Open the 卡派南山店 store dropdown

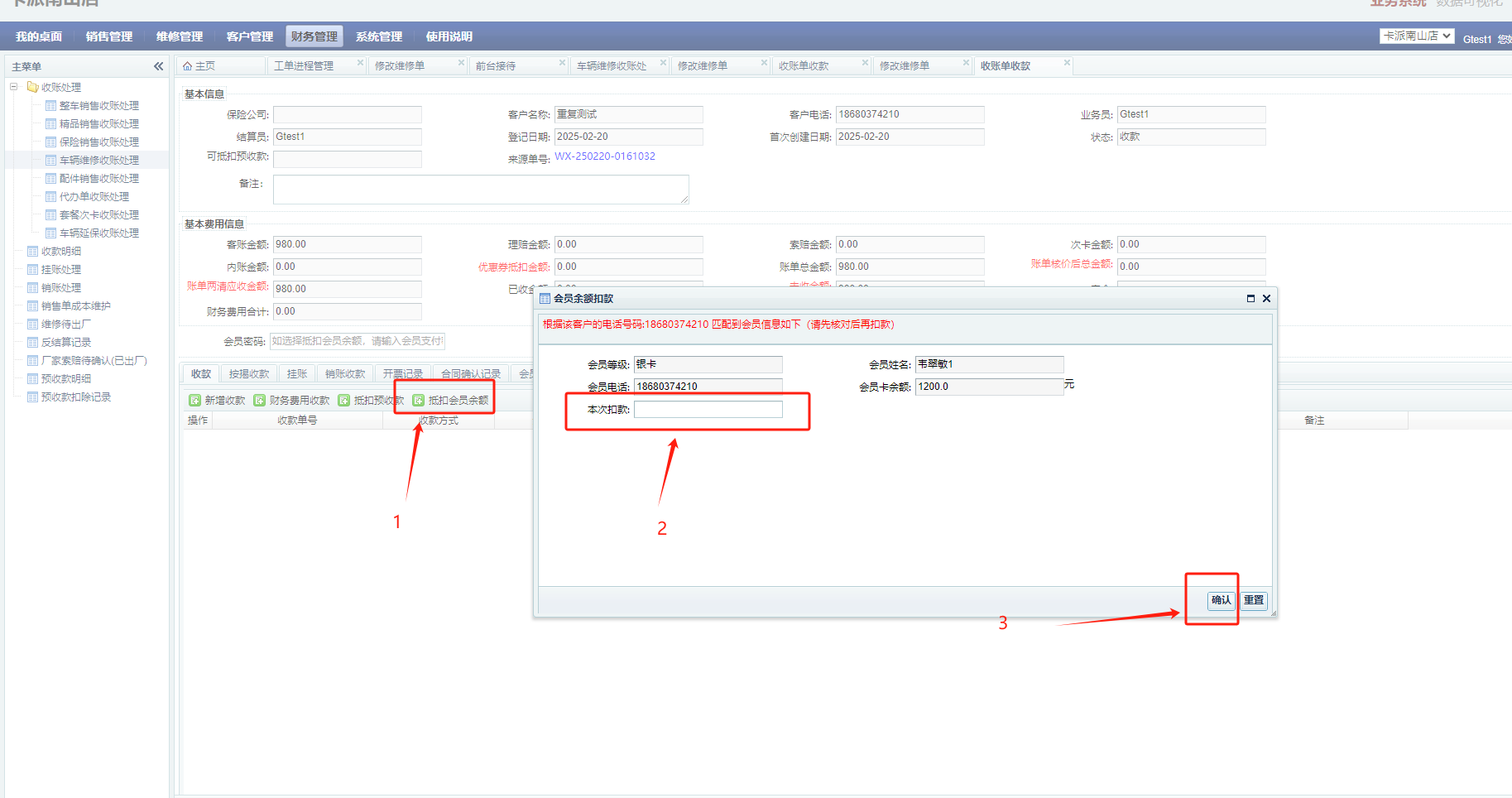pyautogui.click(x=1416, y=36)
